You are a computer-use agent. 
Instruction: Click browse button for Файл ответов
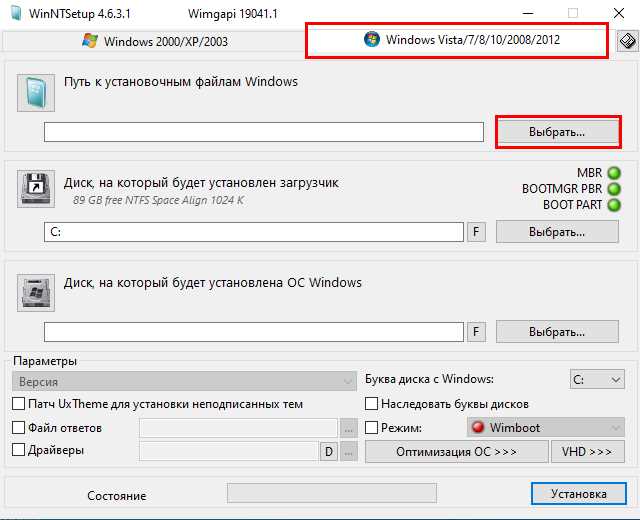(x=349, y=429)
